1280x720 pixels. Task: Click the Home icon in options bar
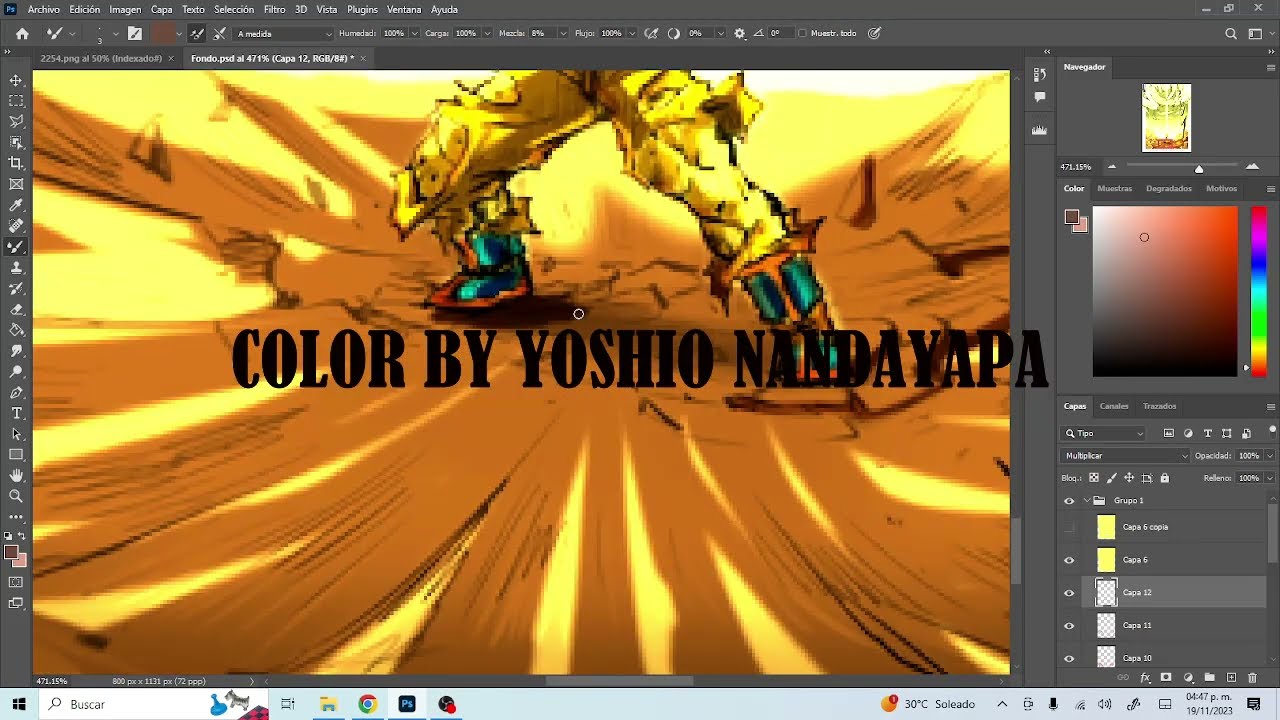(x=22, y=33)
